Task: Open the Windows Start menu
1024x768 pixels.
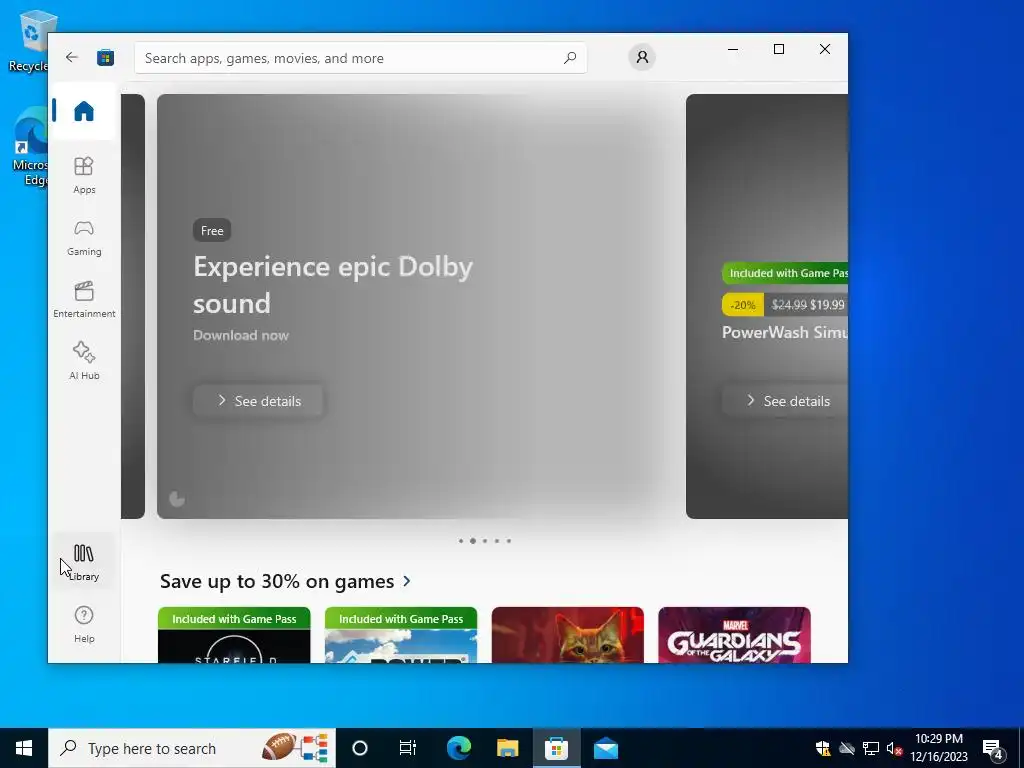Action: tap(24, 748)
